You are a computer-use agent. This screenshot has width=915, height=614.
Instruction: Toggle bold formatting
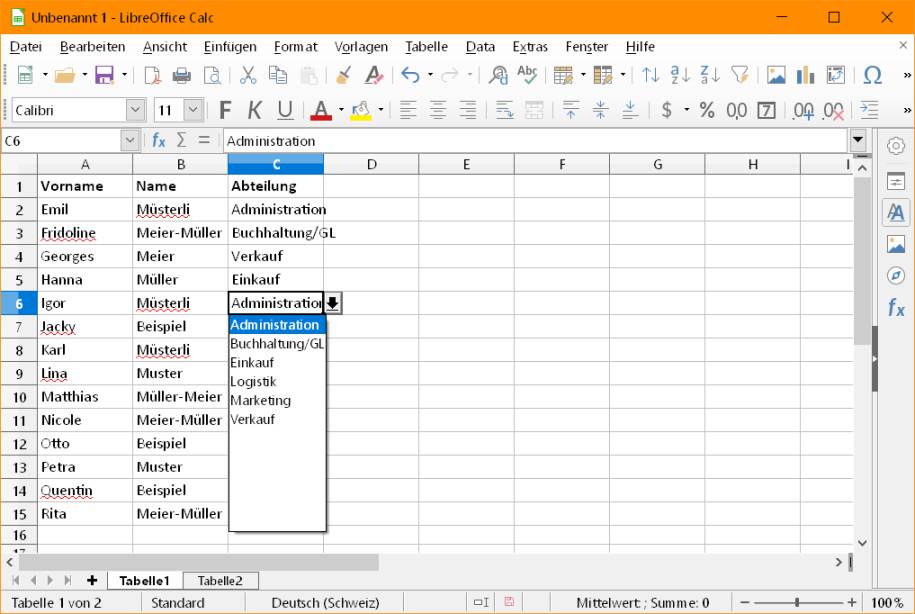tap(224, 110)
